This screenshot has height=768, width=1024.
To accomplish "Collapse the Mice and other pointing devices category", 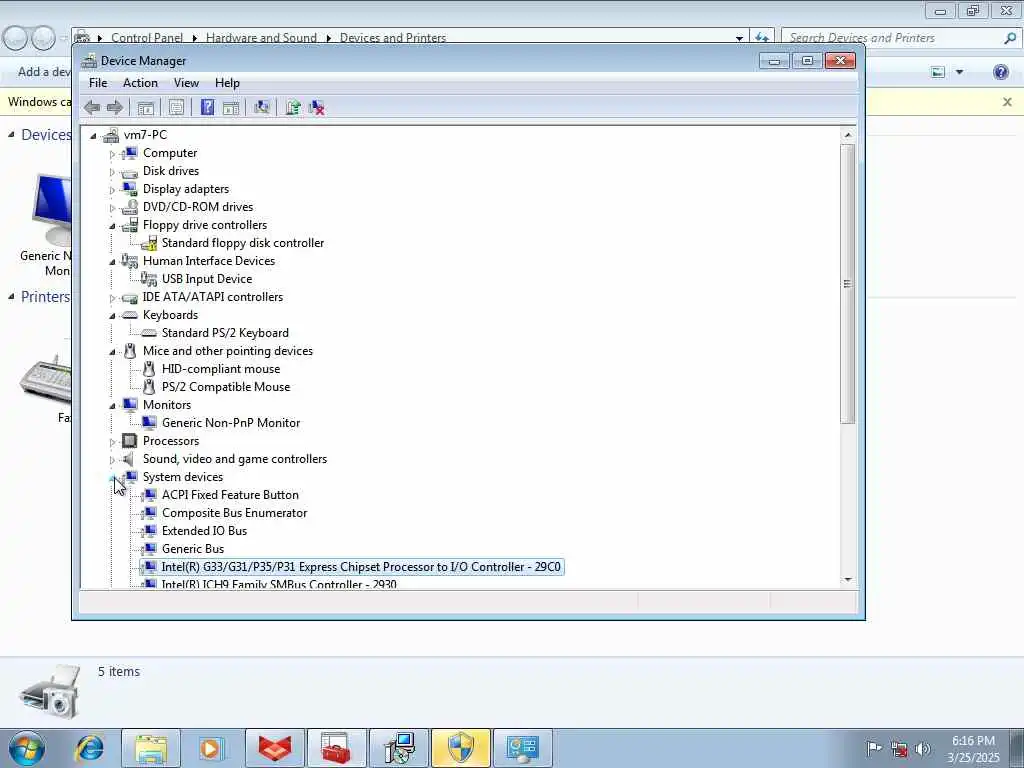I will point(112,352).
